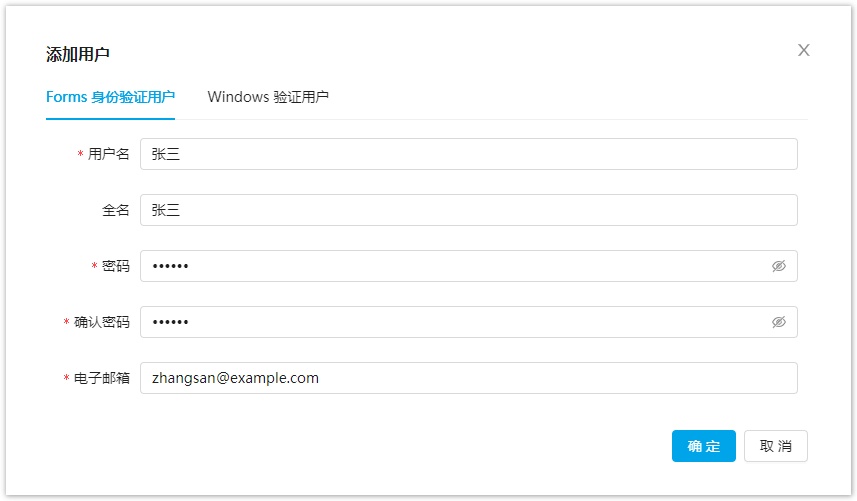Screen dimensions: 857x501
Task: Click the red asterisk beside 电子邮箱
Action: [x=66, y=378]
